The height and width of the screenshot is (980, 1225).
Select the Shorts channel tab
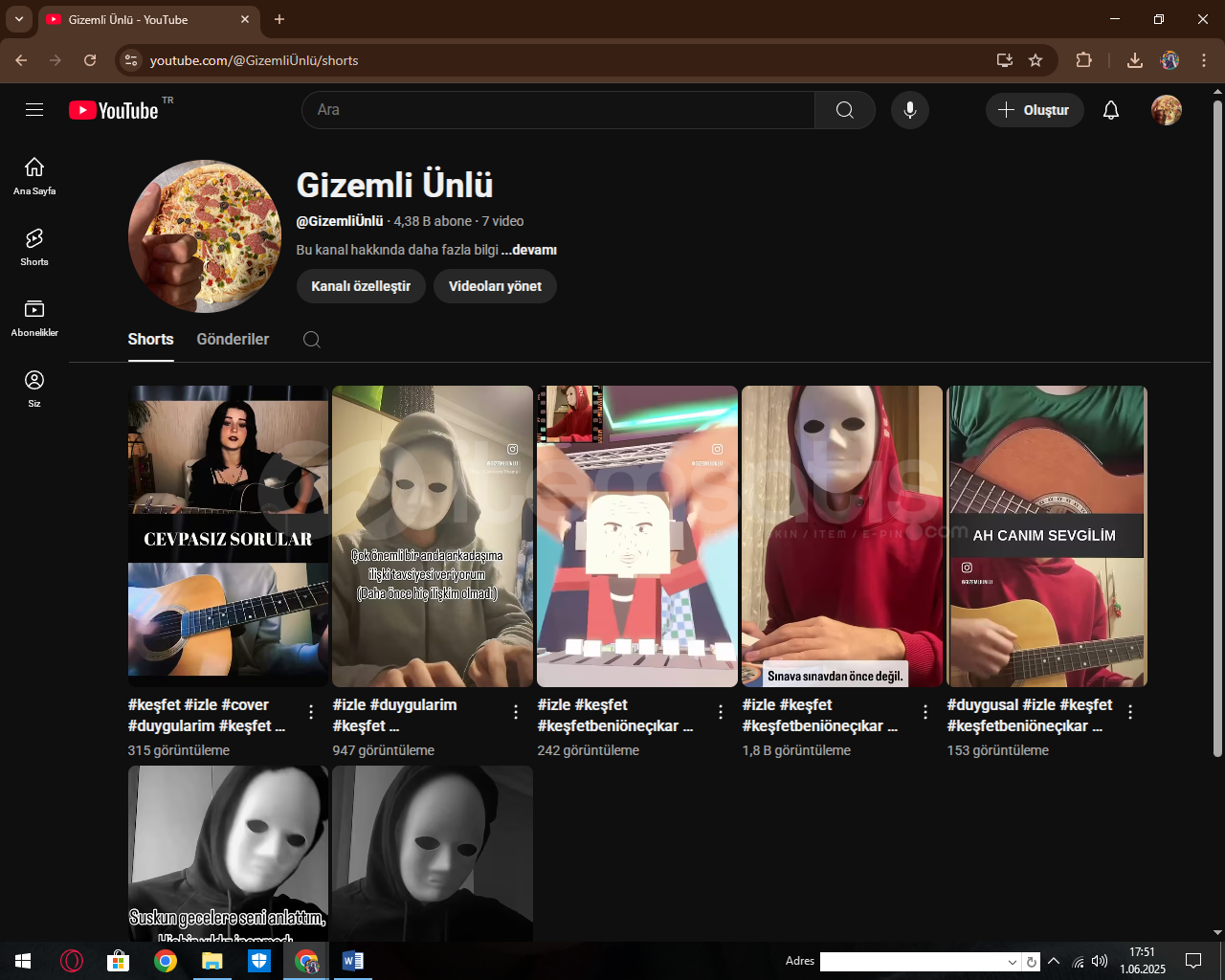[x=151, y=340]
